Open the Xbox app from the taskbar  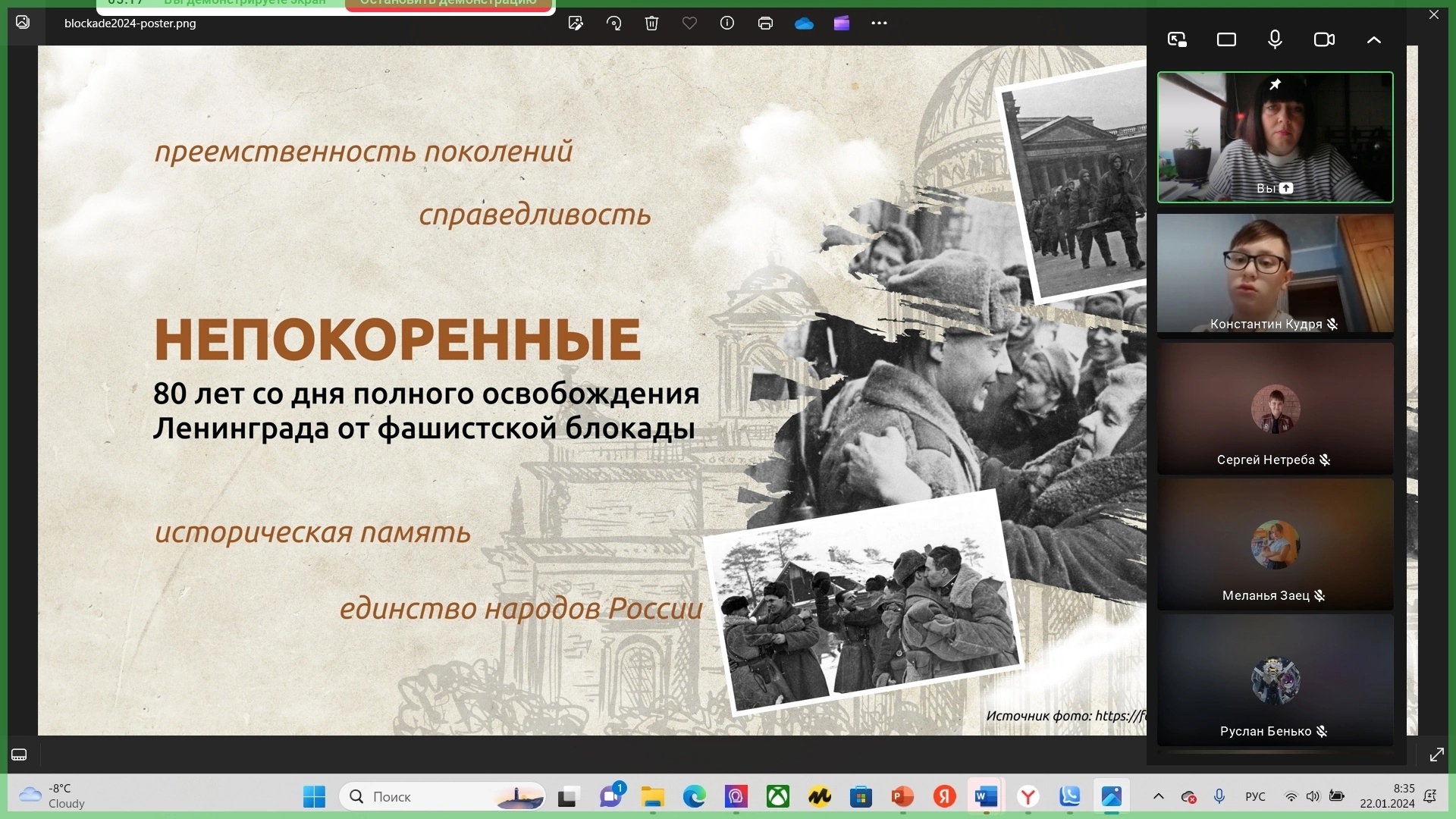point(778,797)
